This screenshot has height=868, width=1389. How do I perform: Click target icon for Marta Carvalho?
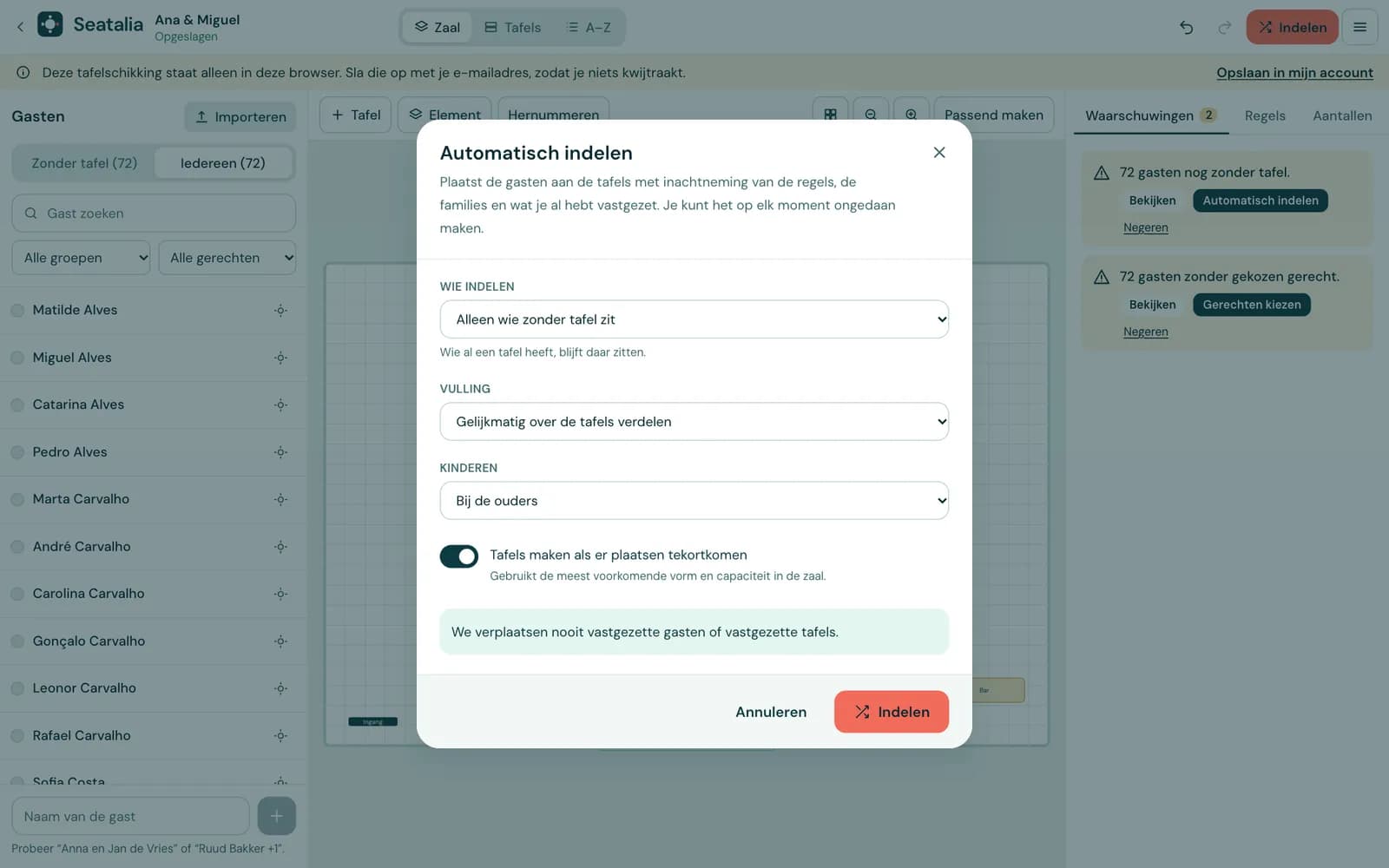[x=280, y=500]
